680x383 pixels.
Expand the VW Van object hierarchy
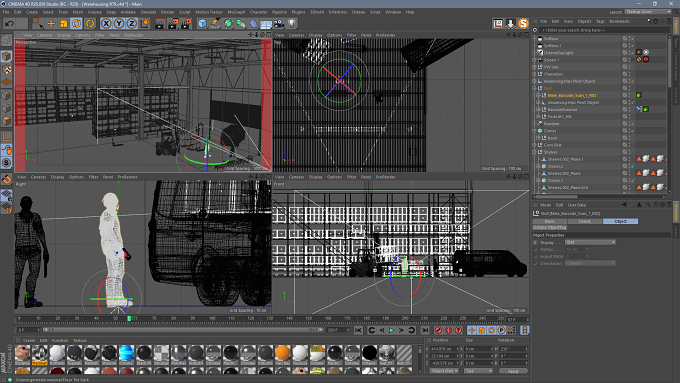point(535,67)
